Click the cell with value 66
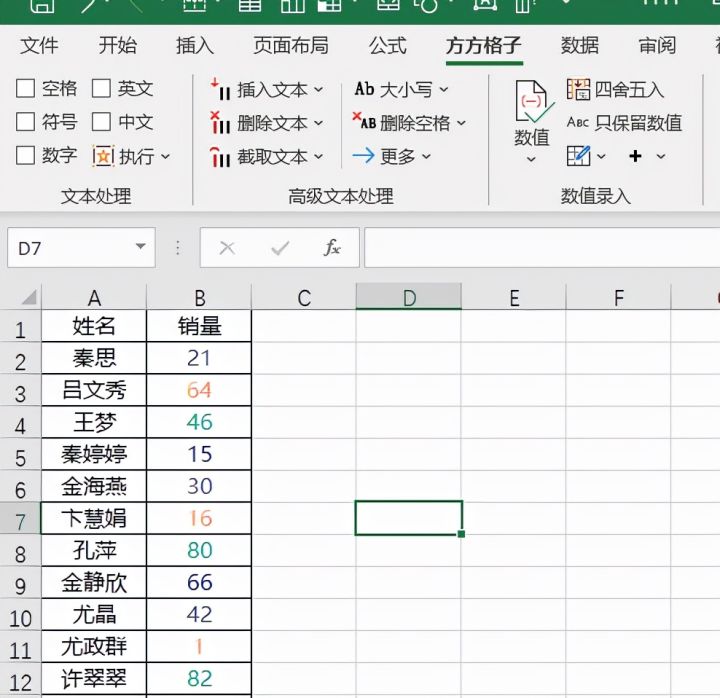This screenshot has width=720, height=698. 199,582
